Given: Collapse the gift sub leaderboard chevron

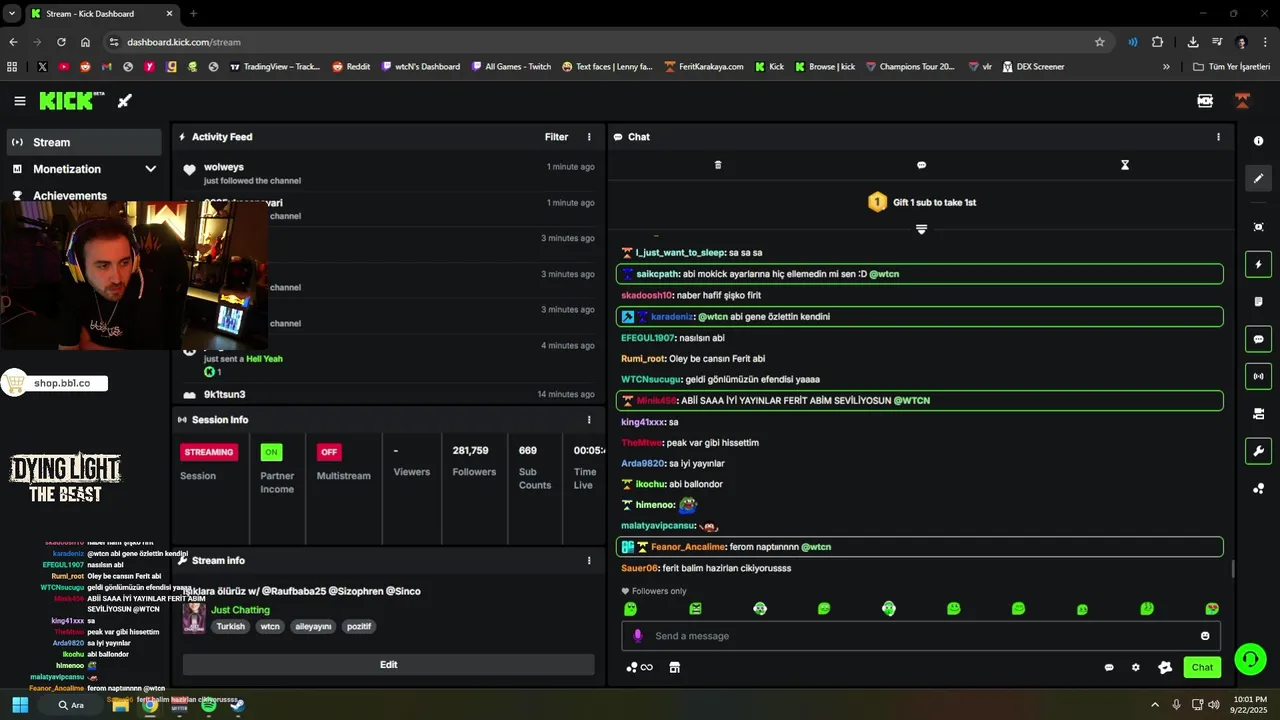Looking at the screenshot, I should pos(921,229).
